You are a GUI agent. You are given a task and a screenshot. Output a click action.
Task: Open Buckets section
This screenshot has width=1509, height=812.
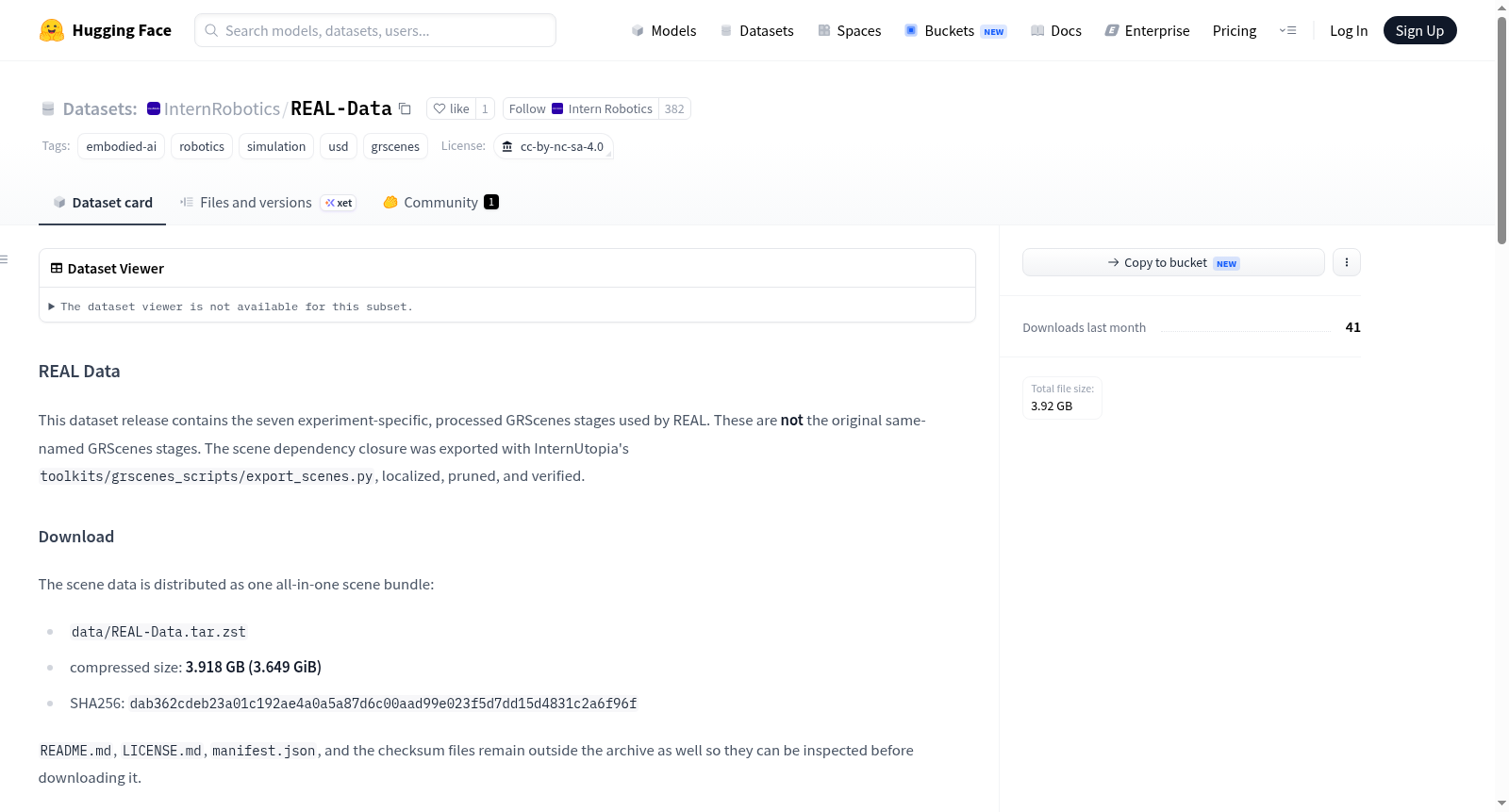point(955,30)
